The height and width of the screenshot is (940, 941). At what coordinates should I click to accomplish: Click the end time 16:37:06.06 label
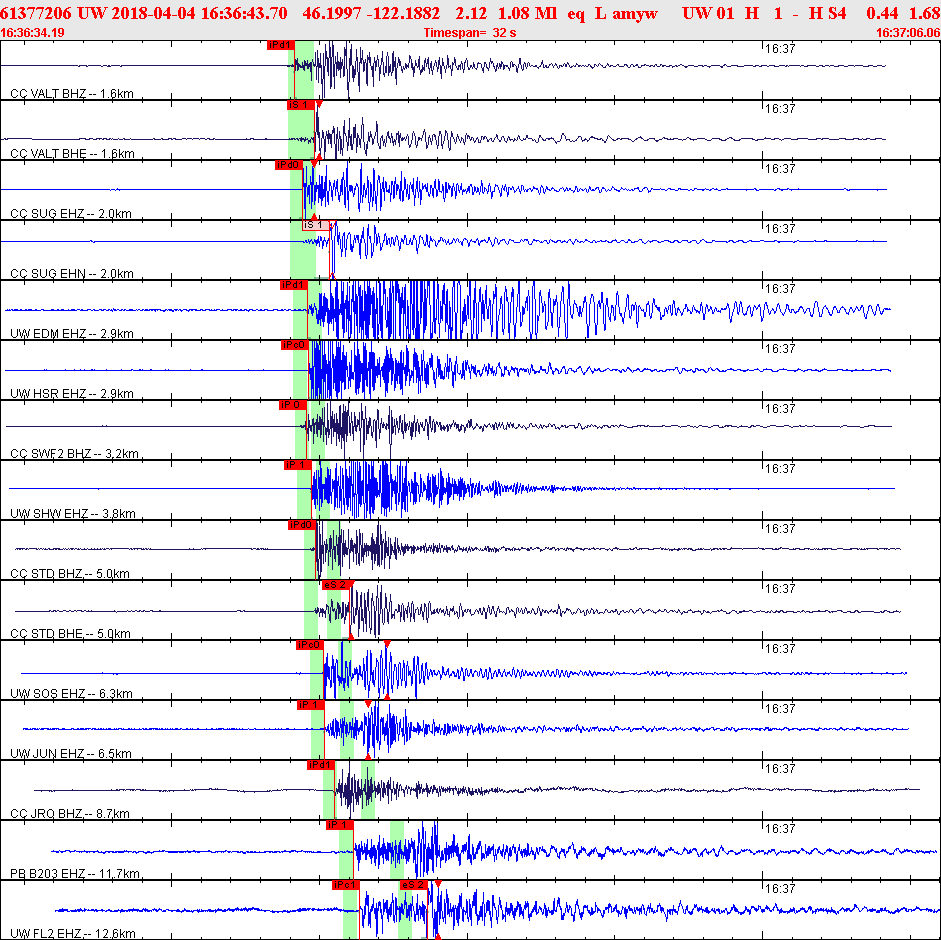907,32
